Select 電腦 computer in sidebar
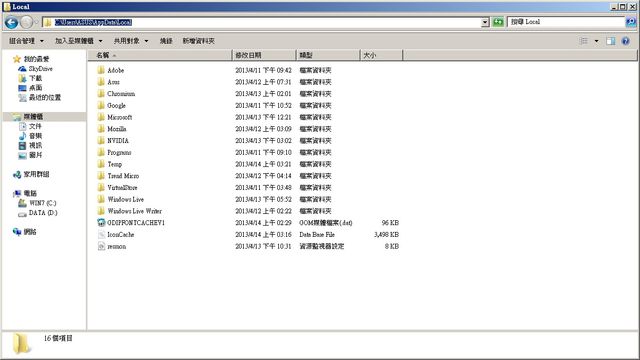The height and width of the screenshot is (360, 640). coord(25,193)
